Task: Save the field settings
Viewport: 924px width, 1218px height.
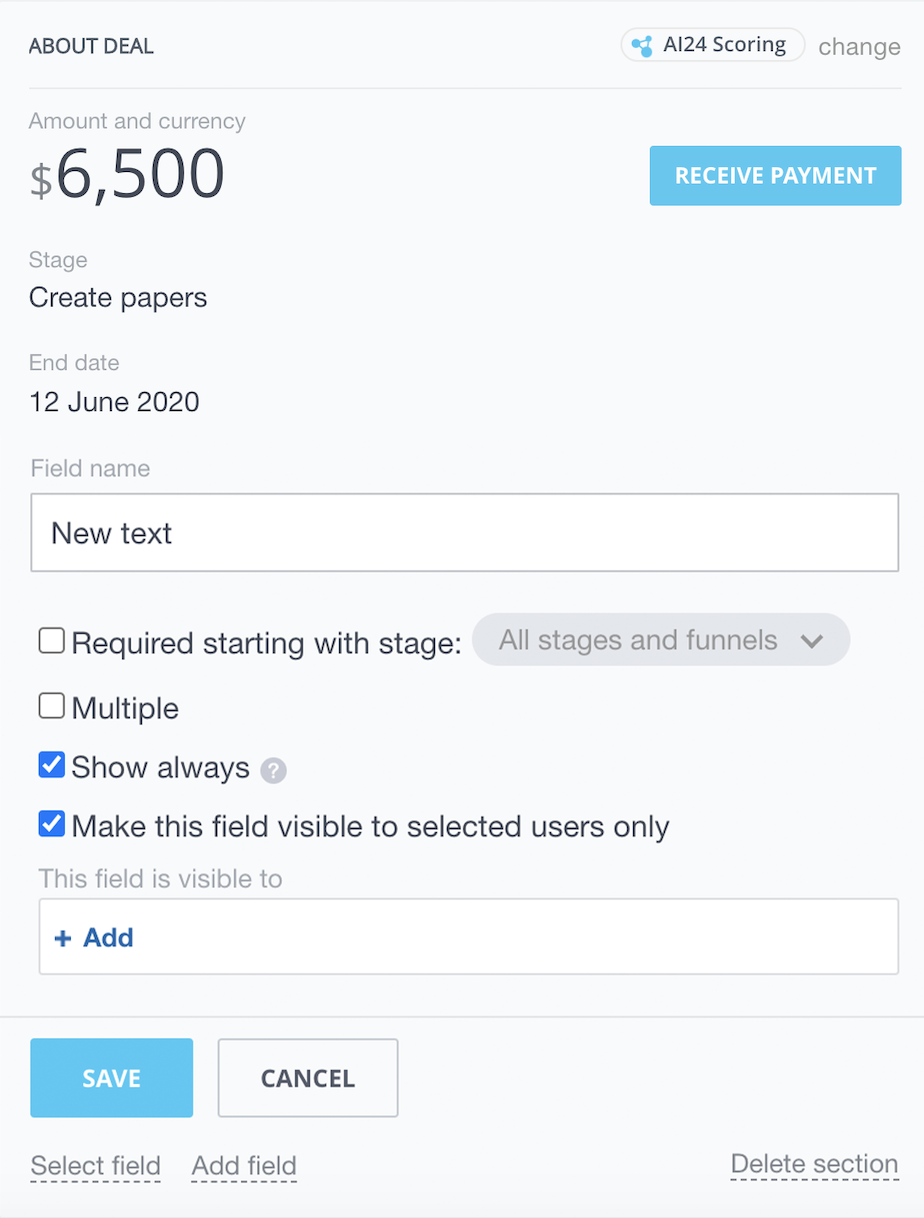Action: pyautogui.click(x=111, y=1078)
